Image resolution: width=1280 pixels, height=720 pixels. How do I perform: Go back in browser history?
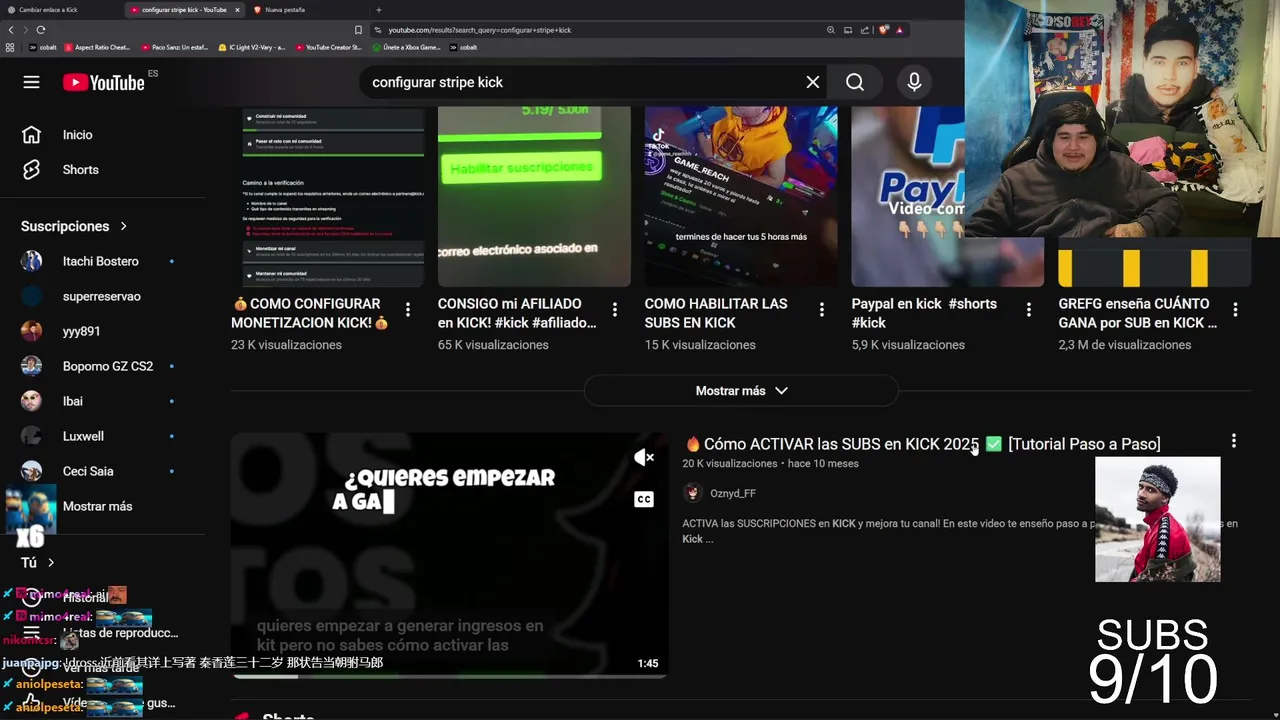click(x=9, y=30)
